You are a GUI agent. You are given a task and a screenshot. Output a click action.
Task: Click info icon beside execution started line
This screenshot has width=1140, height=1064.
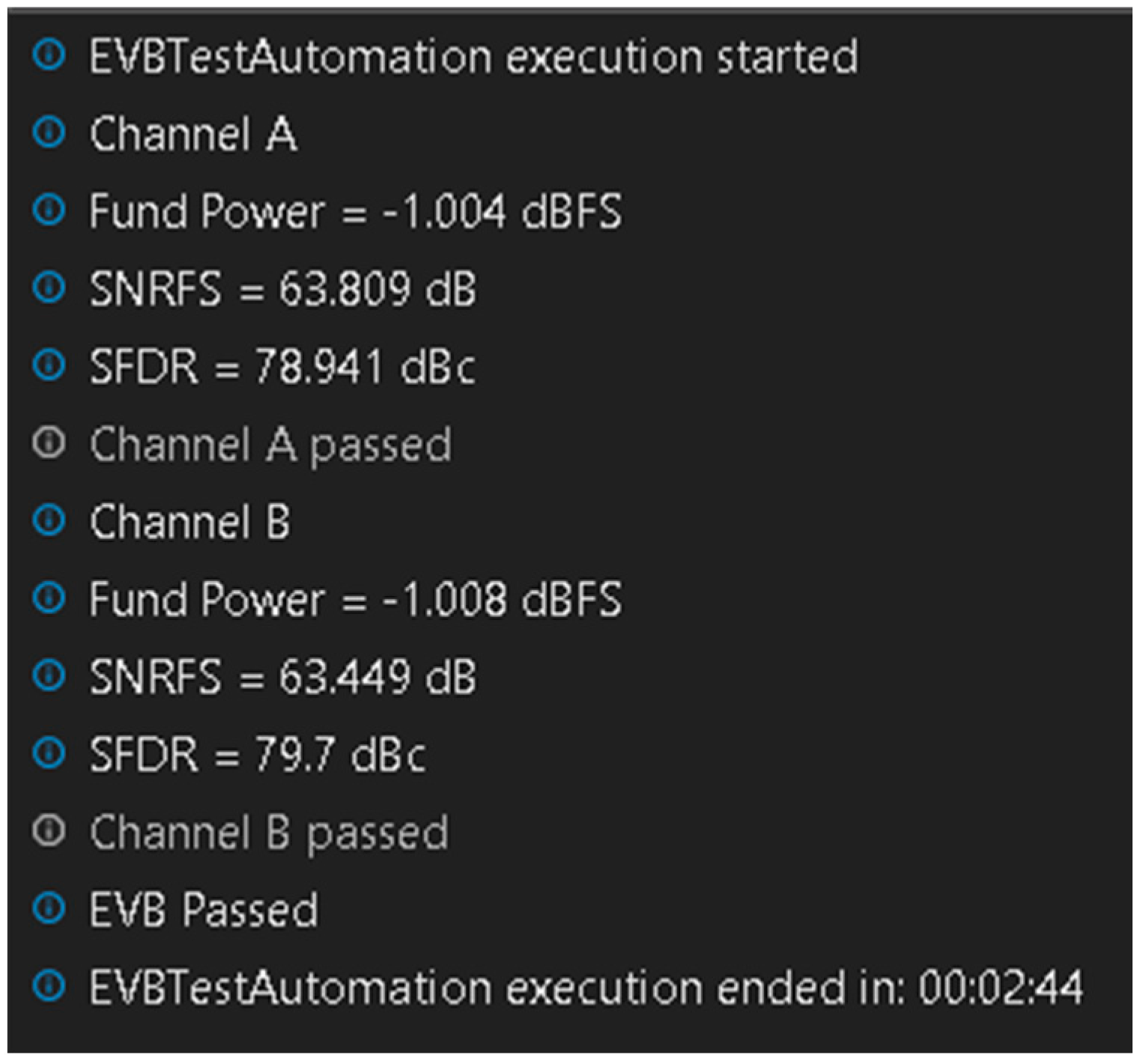coord(49,55)
